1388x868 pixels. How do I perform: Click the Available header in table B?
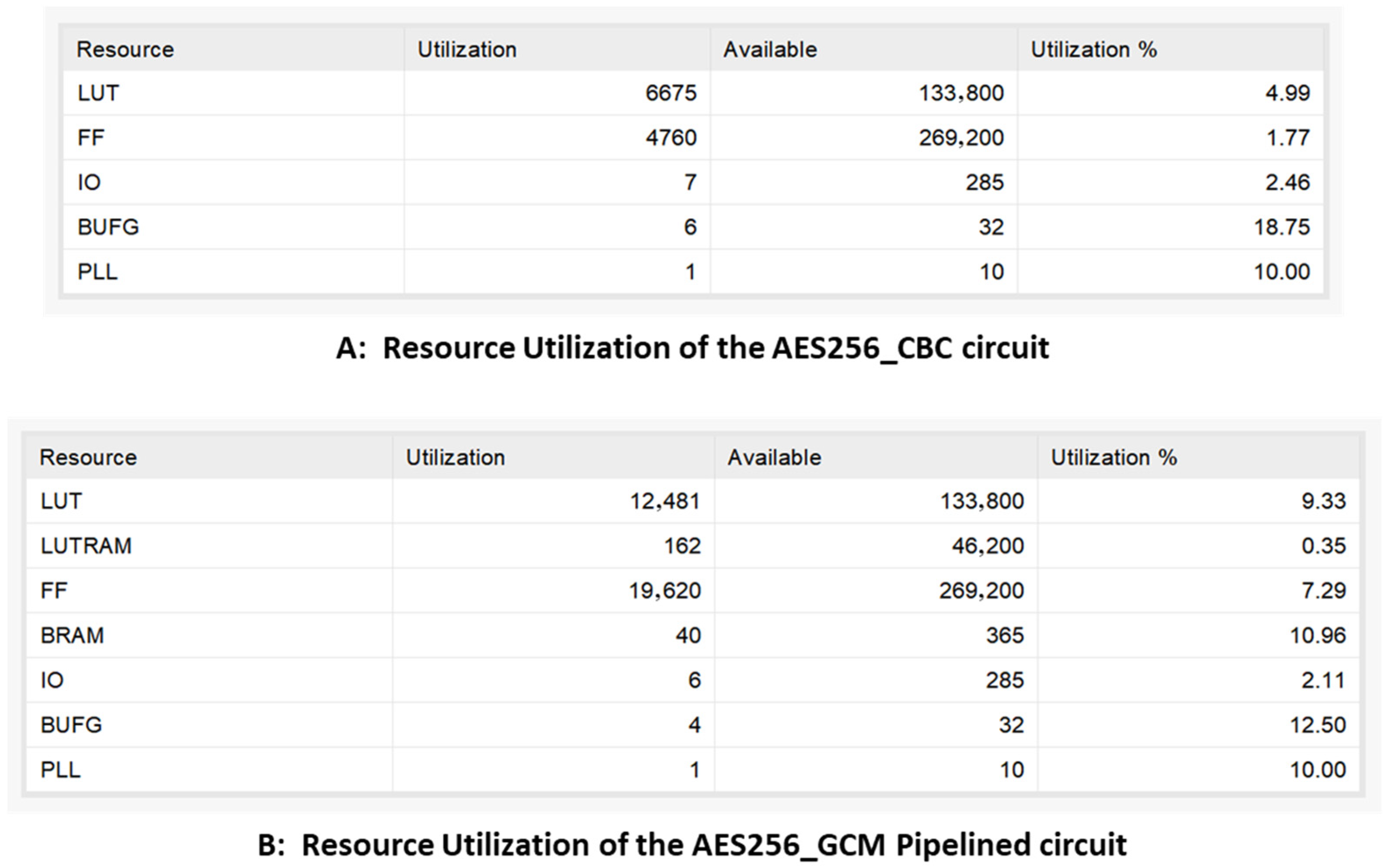[x=774, y=458]
